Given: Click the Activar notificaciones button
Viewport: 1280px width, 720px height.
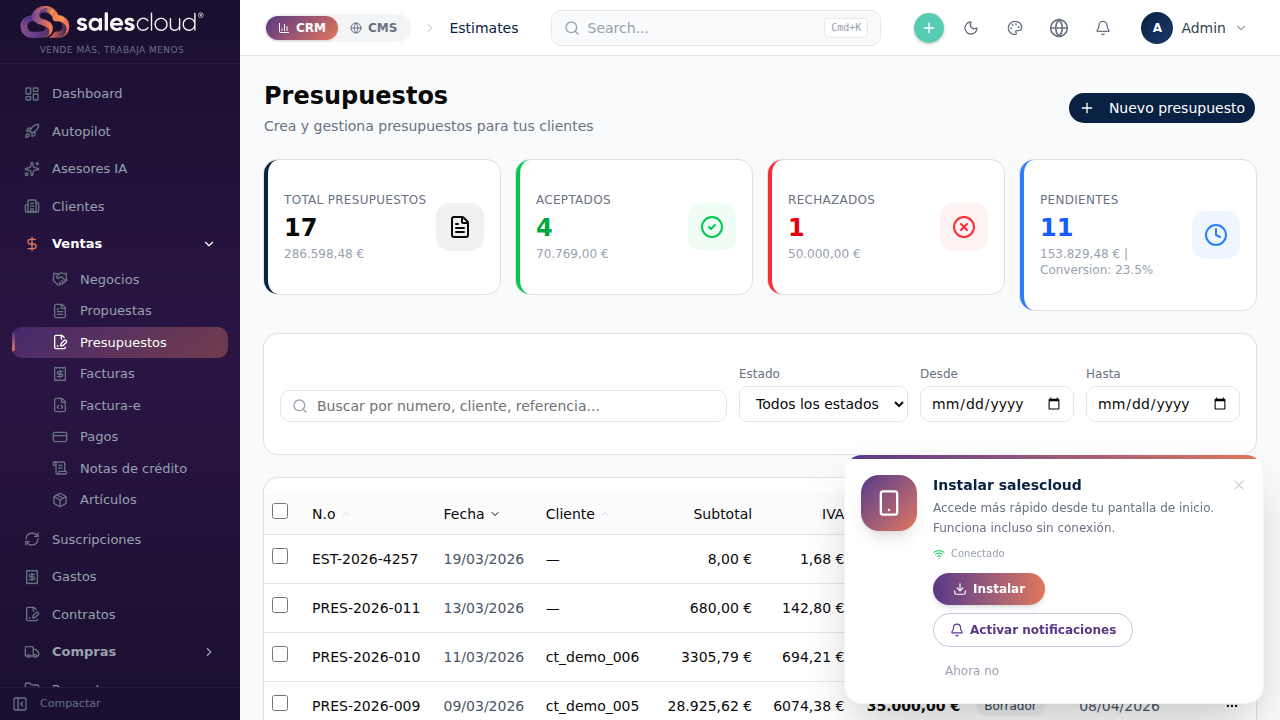Looking at the screenshot, I should tap(1032, 630).
